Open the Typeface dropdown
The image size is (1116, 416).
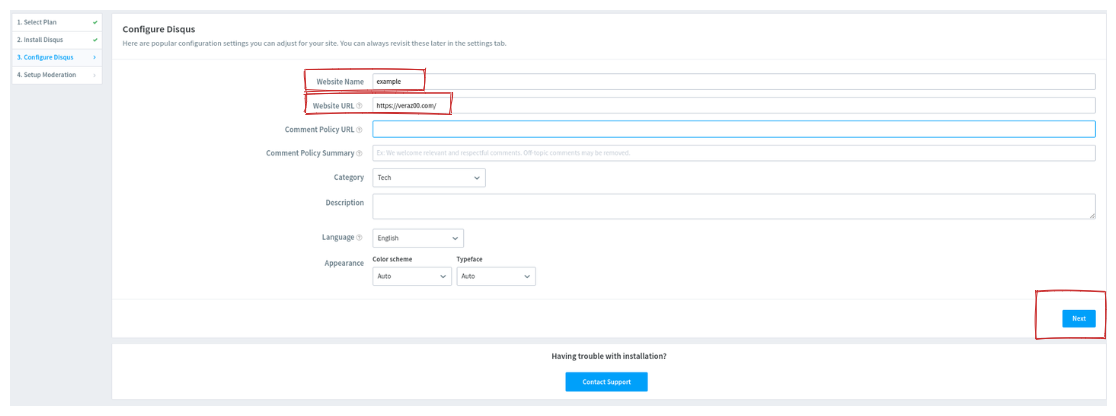496,276
